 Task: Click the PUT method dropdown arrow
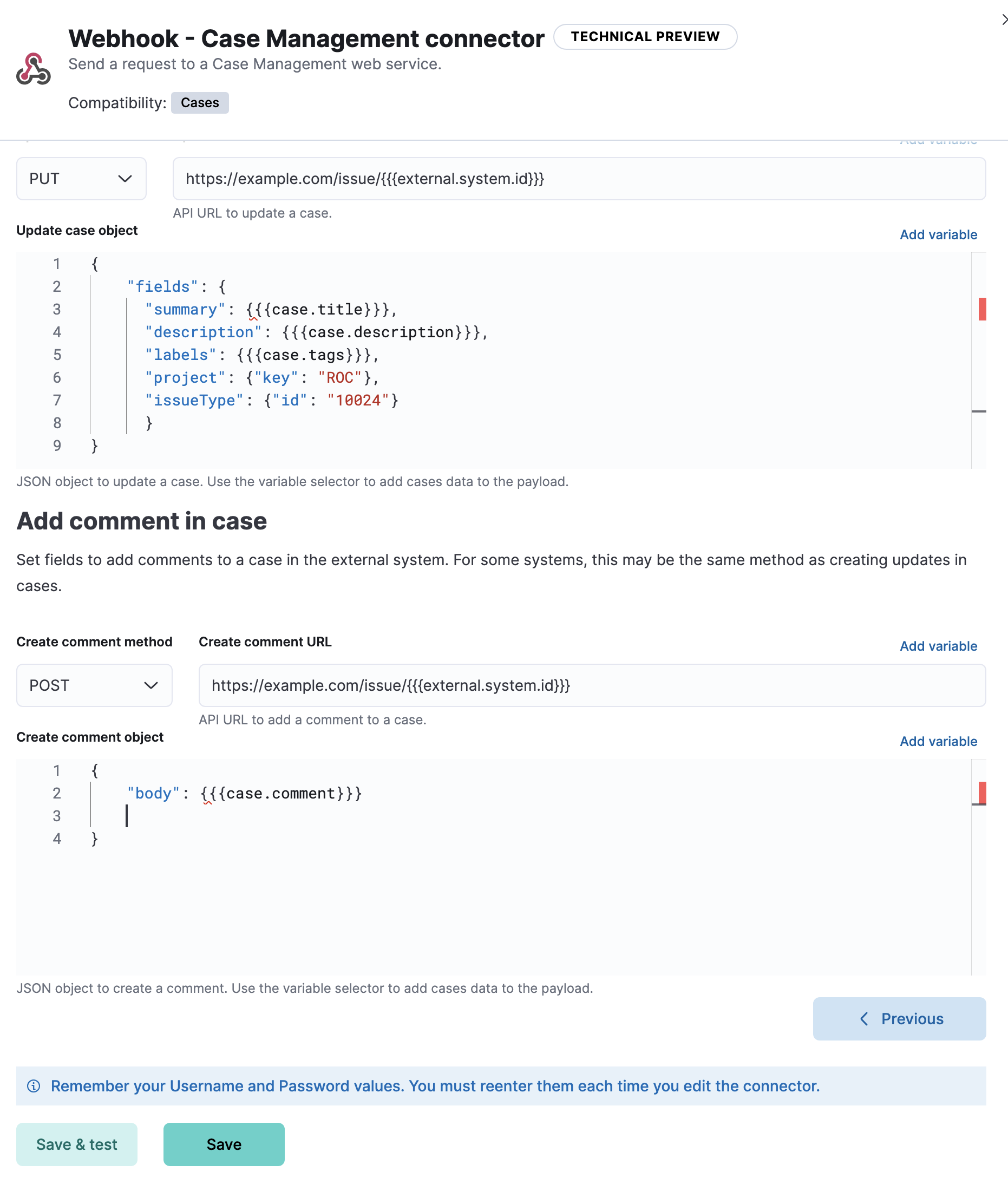click(x=126, y=179)
